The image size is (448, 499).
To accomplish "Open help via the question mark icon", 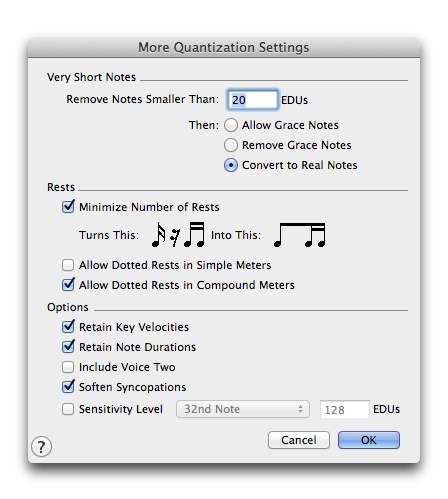I will [x=41, y=446].
